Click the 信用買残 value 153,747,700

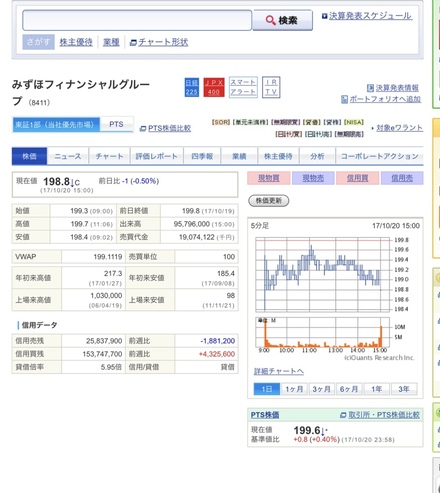click(102, 354)
